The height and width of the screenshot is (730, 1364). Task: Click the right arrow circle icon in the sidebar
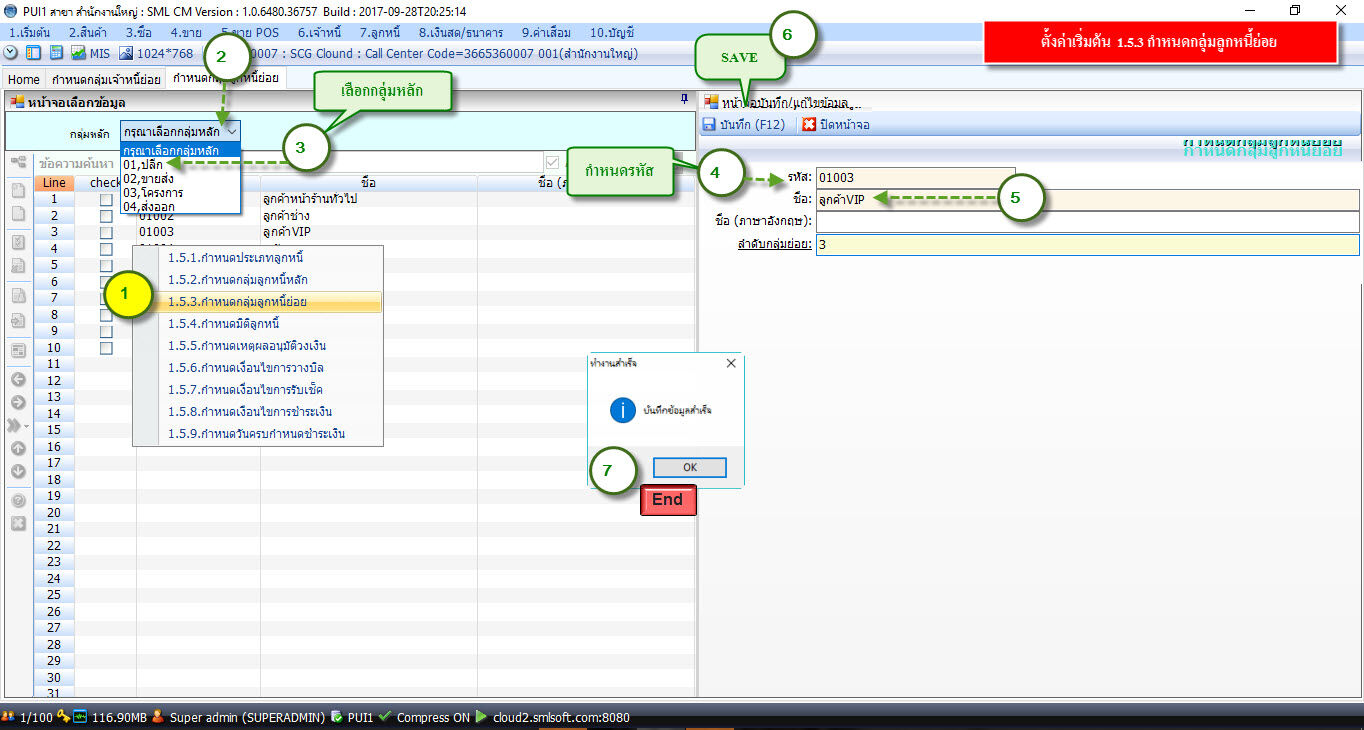pyautogui.click(x=18, y=402)
